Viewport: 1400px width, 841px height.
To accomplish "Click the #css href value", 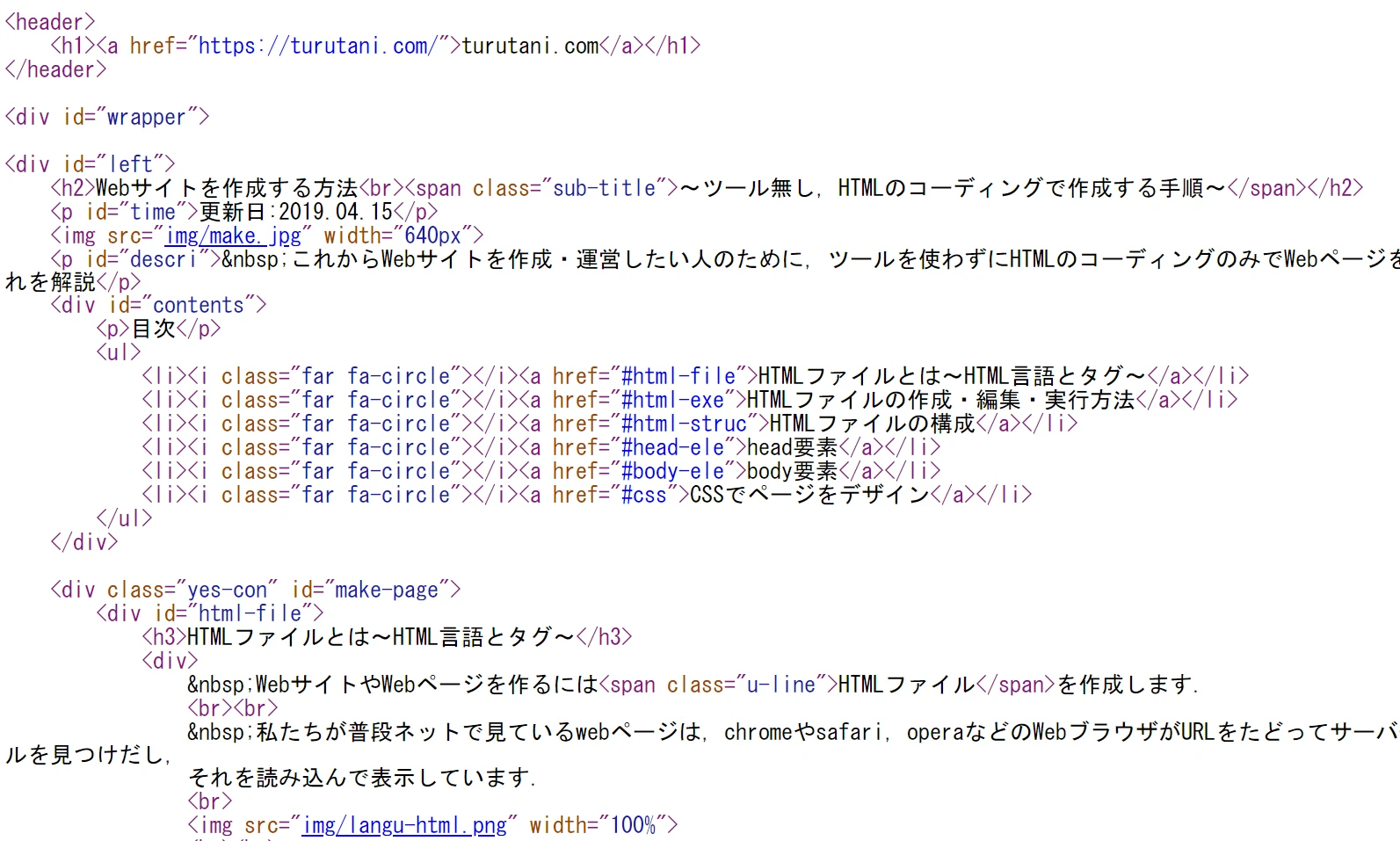I will [x=644, y=496].
